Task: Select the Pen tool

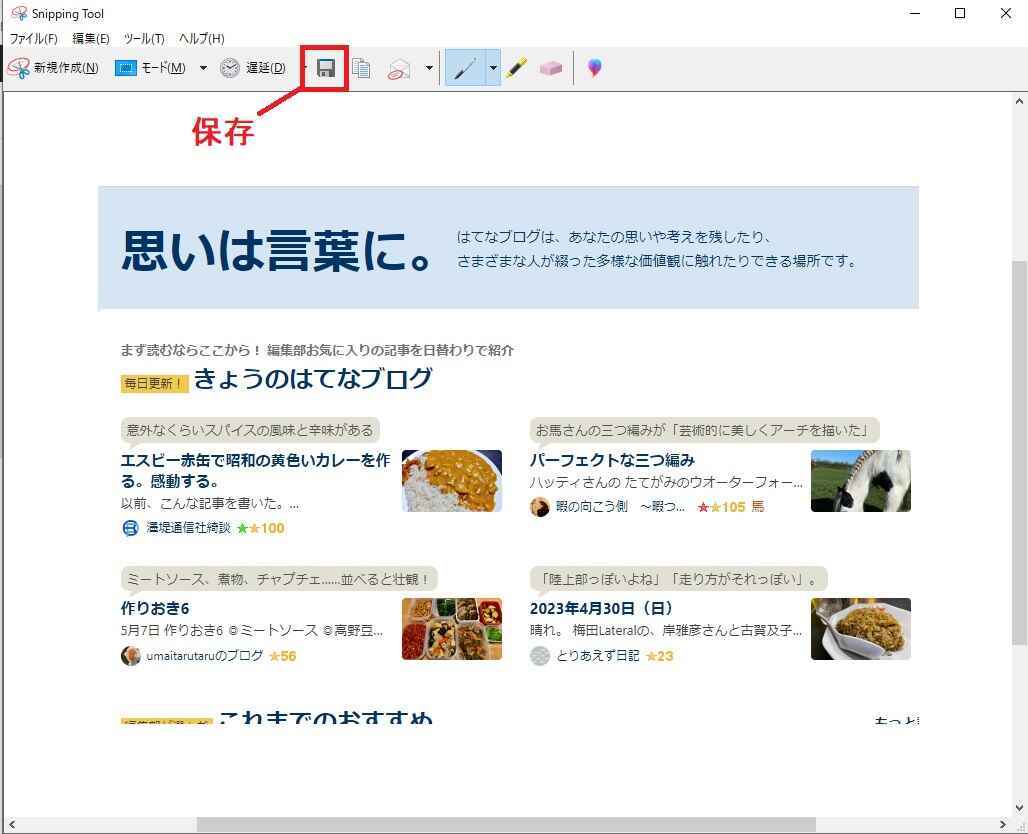Action: (x=465, y=68)
